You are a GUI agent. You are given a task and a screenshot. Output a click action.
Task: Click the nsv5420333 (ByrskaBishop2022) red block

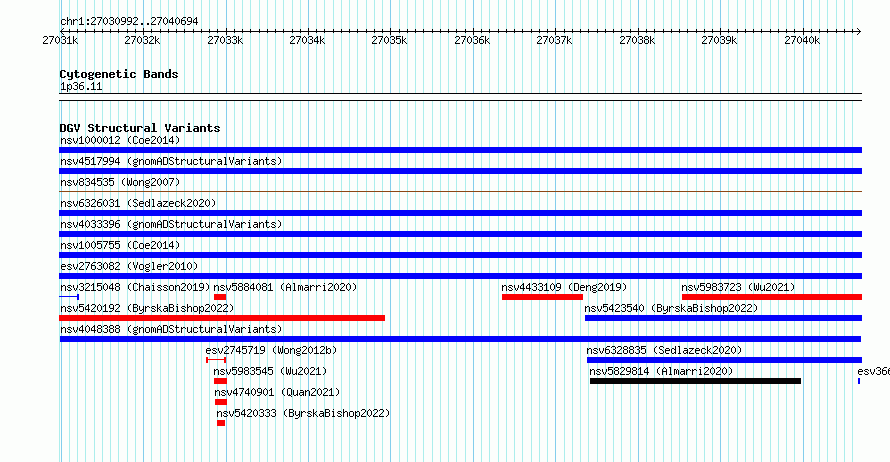tap(221, 423)
